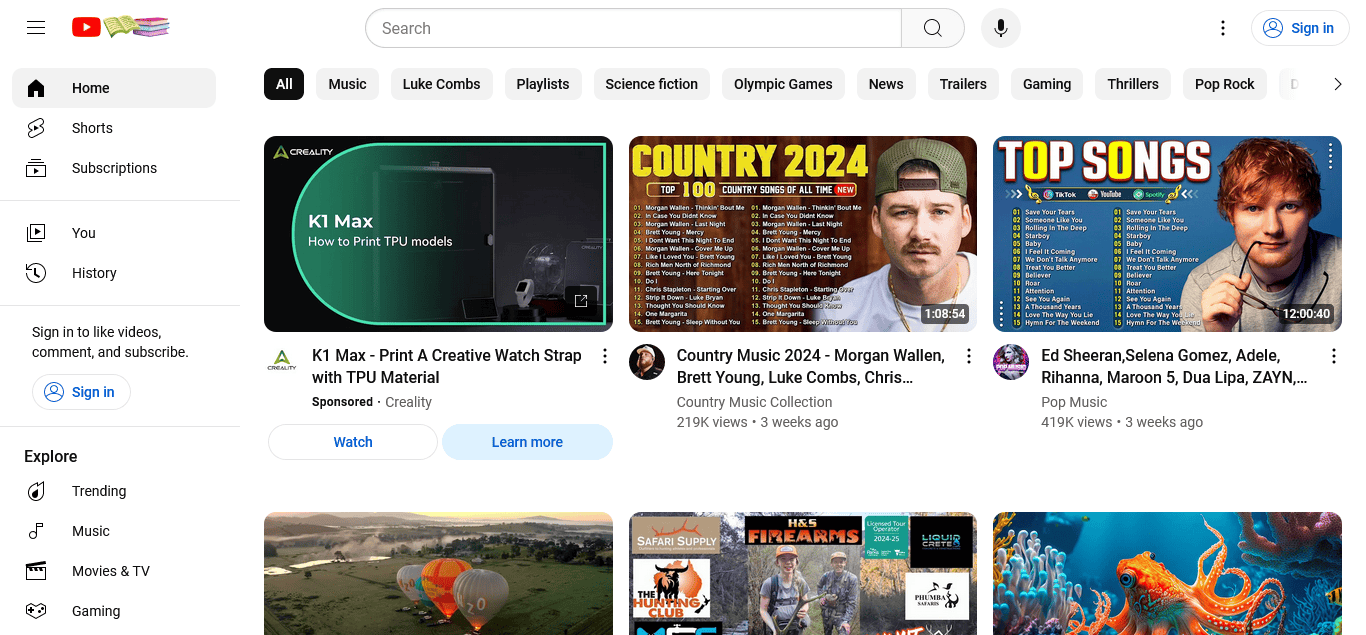Focus the Search input field

click(x=633, y=28)
